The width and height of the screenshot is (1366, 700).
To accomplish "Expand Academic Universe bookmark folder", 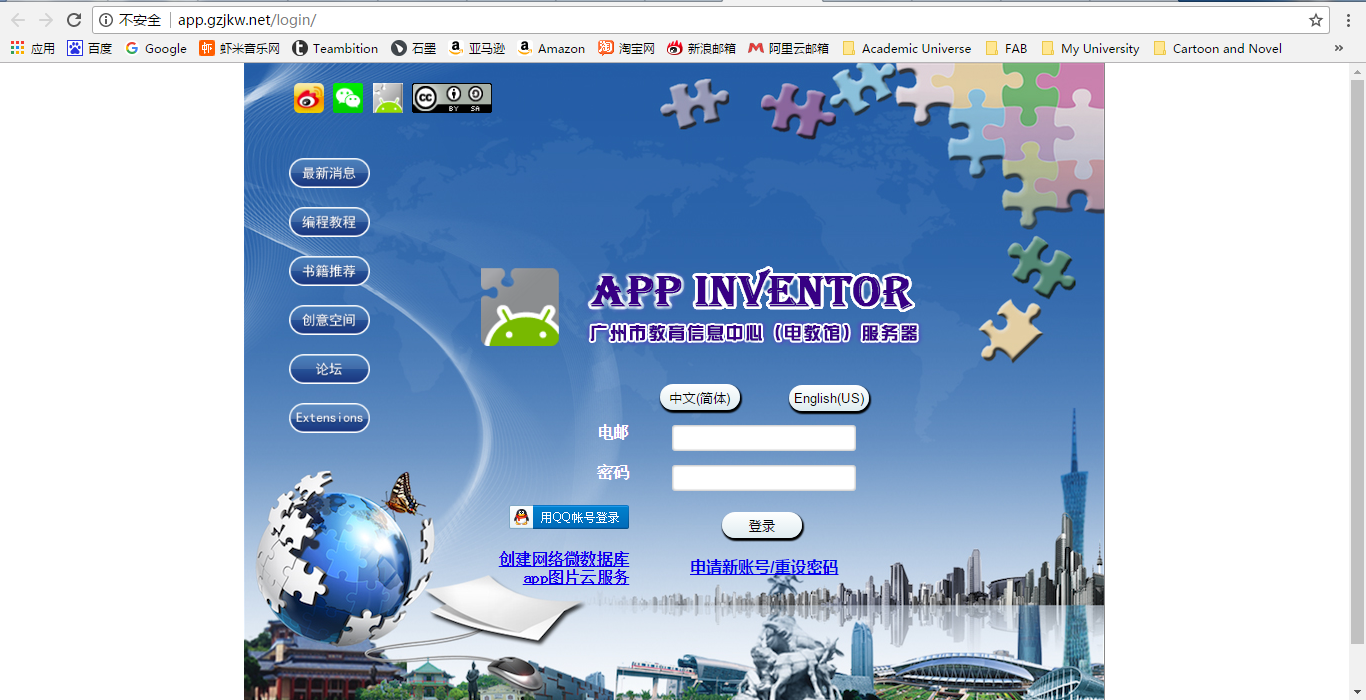I will point(907,48).
